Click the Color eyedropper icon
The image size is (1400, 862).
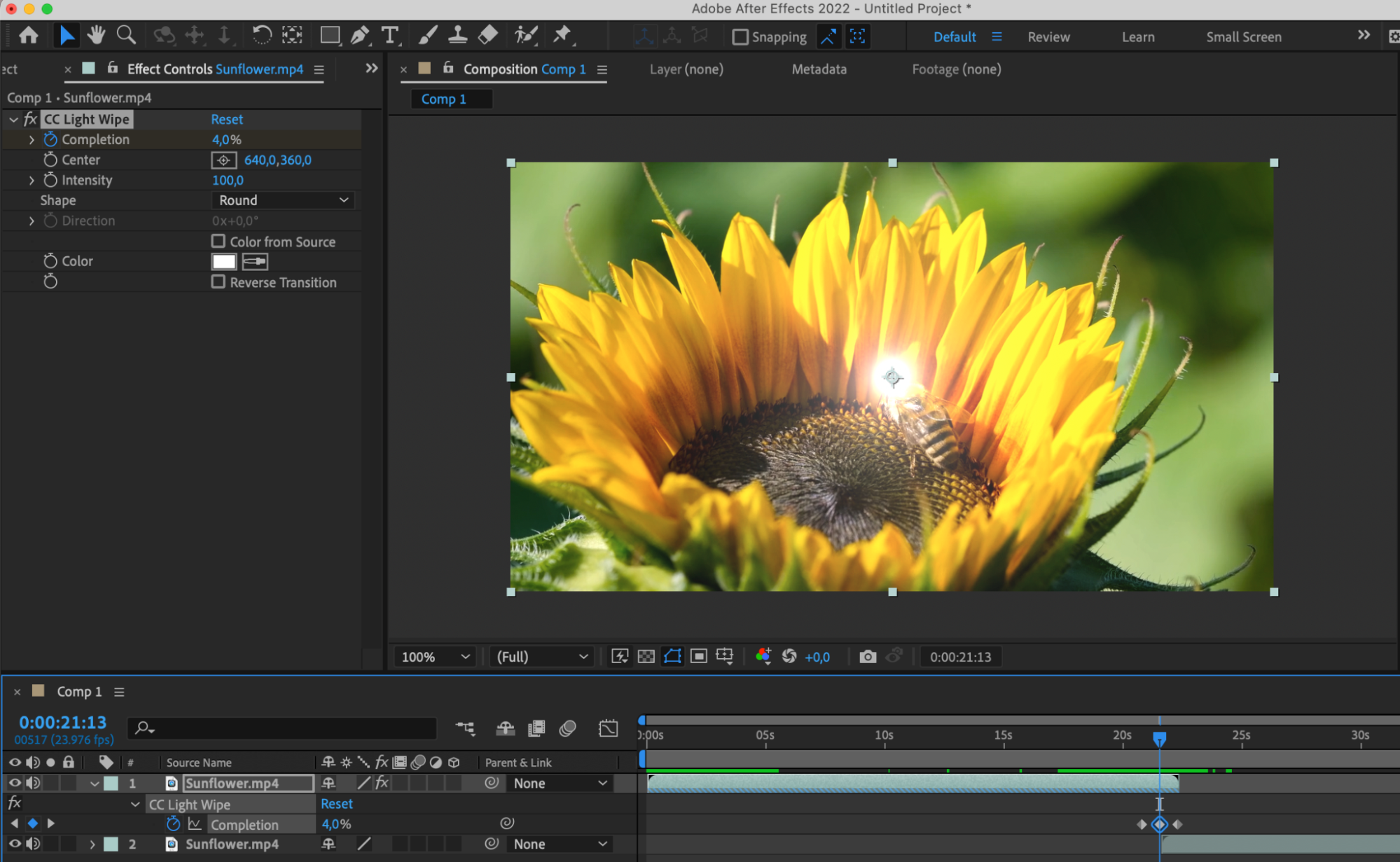tap(255, 261)
